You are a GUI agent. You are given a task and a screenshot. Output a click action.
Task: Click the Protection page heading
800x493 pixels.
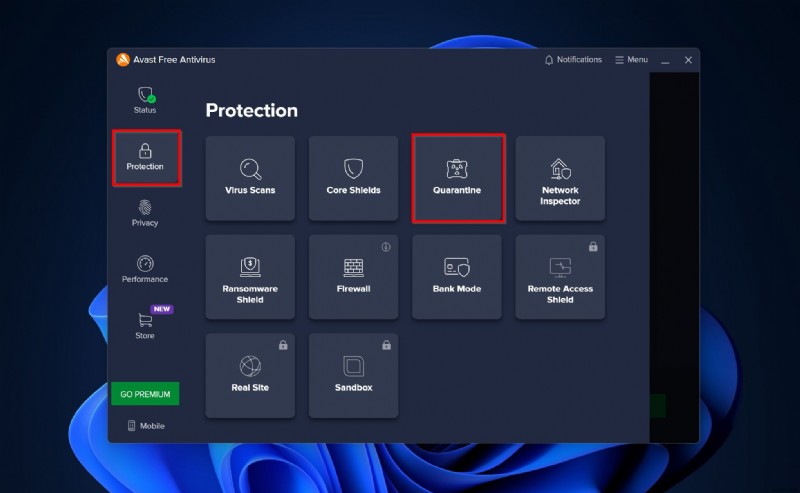coord(252,110)
